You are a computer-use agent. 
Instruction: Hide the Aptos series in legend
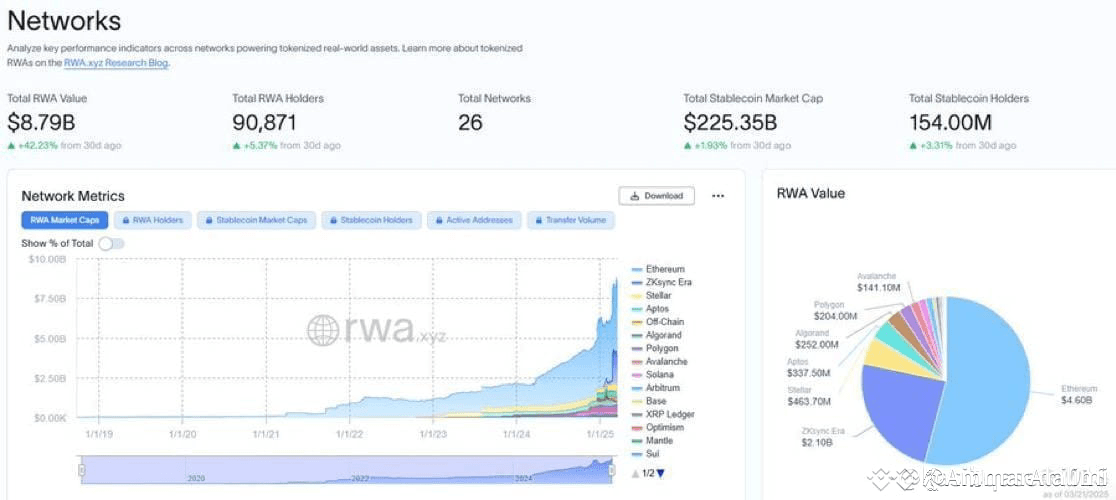pos(651,309)
